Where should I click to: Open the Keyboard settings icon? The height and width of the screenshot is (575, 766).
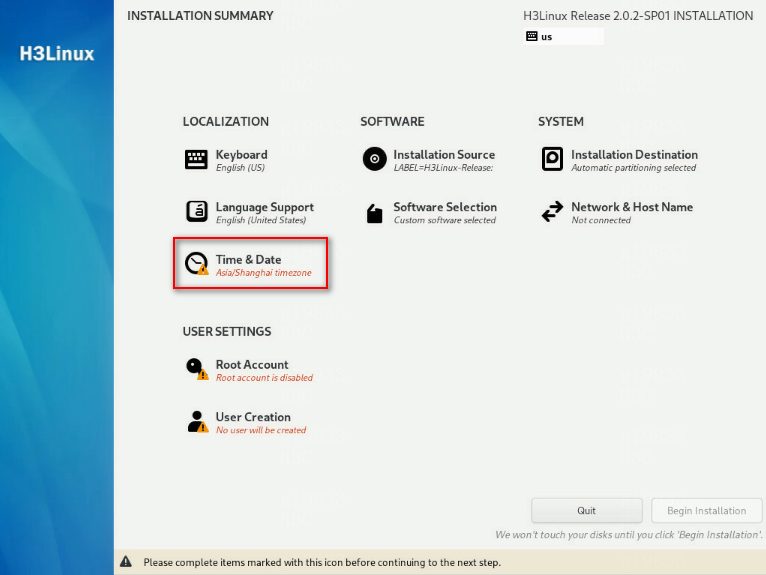tap(196, 160)
